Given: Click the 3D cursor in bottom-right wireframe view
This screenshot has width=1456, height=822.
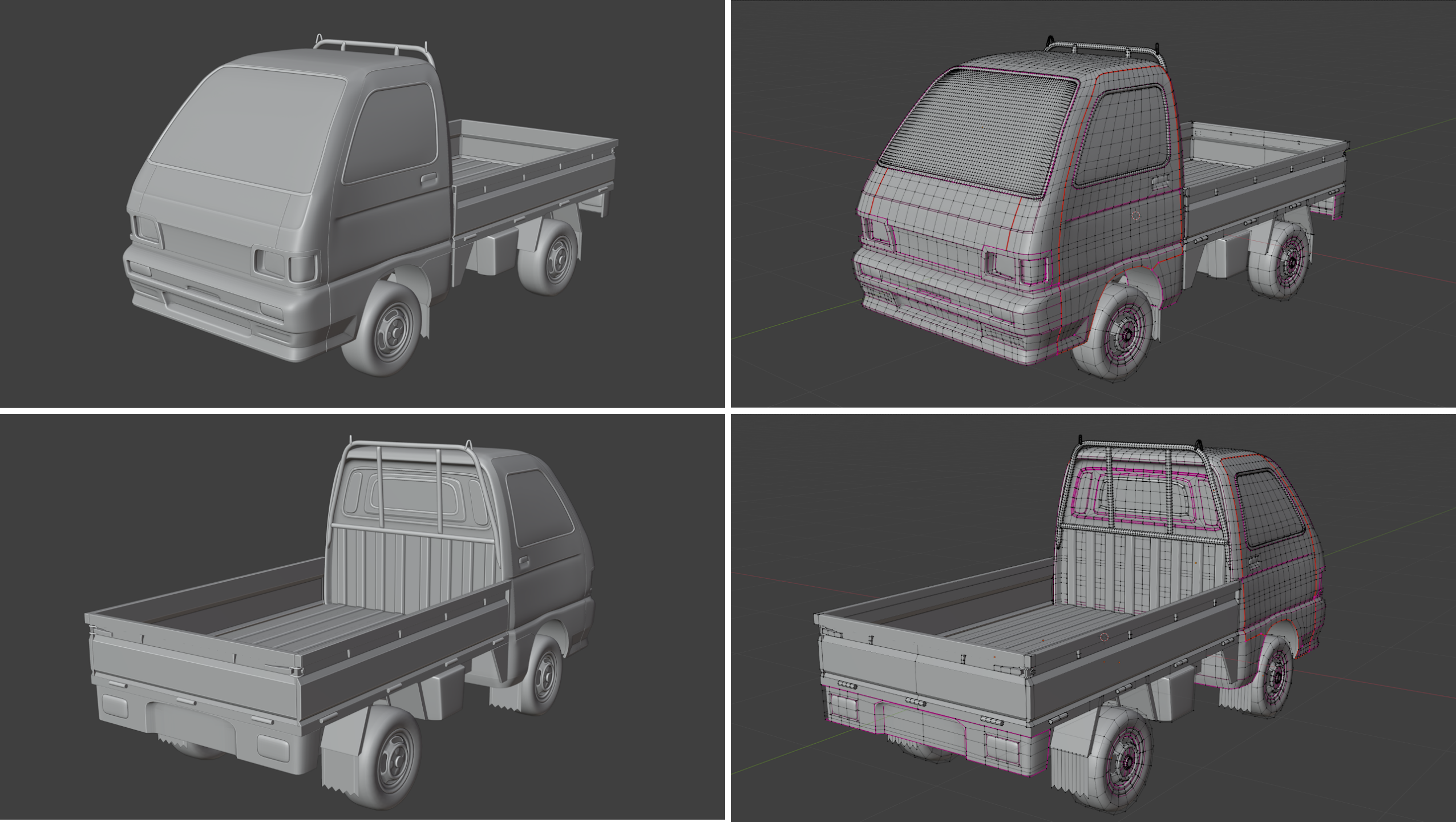Looking at the screenshot, I should click(x=1104, y=637).
